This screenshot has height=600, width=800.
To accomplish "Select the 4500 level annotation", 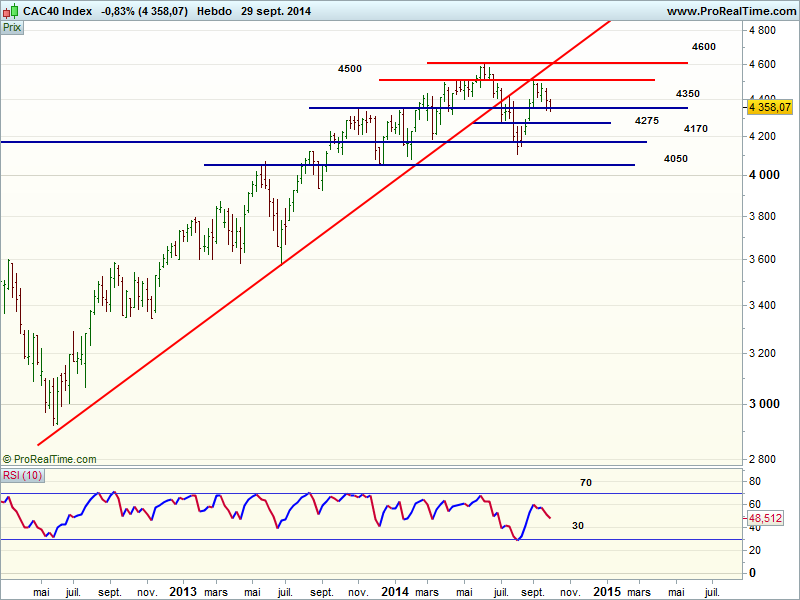I will pos(350,69).
